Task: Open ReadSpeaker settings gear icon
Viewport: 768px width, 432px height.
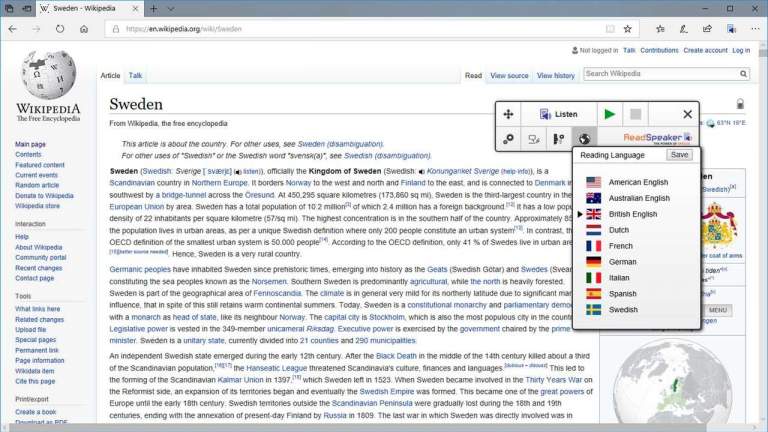Action: coord(508,139)
